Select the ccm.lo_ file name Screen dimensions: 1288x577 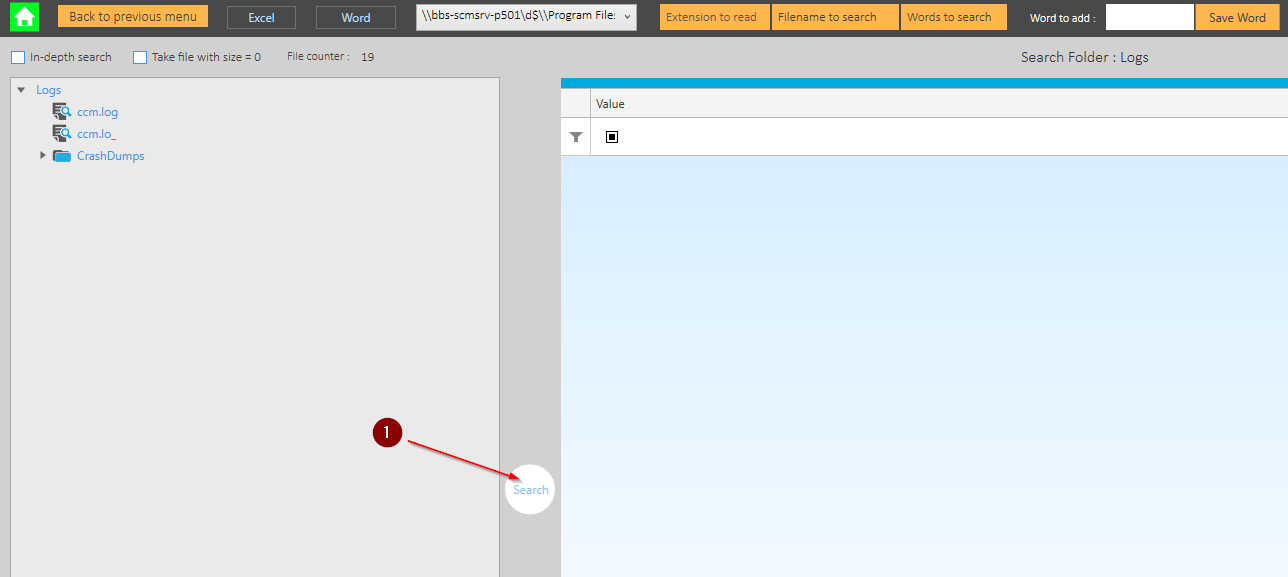[97, 134]
